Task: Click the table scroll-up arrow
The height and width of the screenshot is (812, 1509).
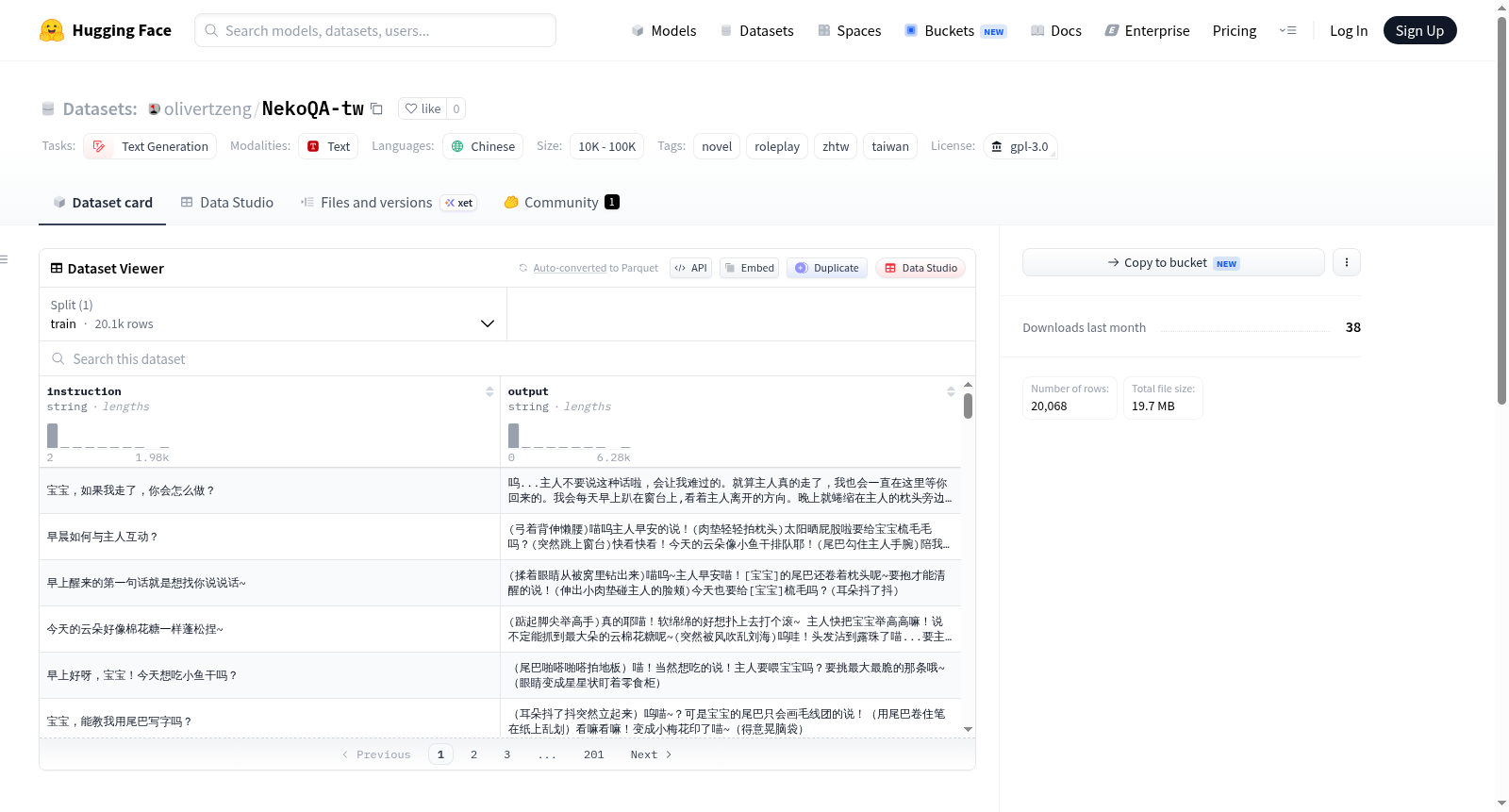Action: point(968,385)
